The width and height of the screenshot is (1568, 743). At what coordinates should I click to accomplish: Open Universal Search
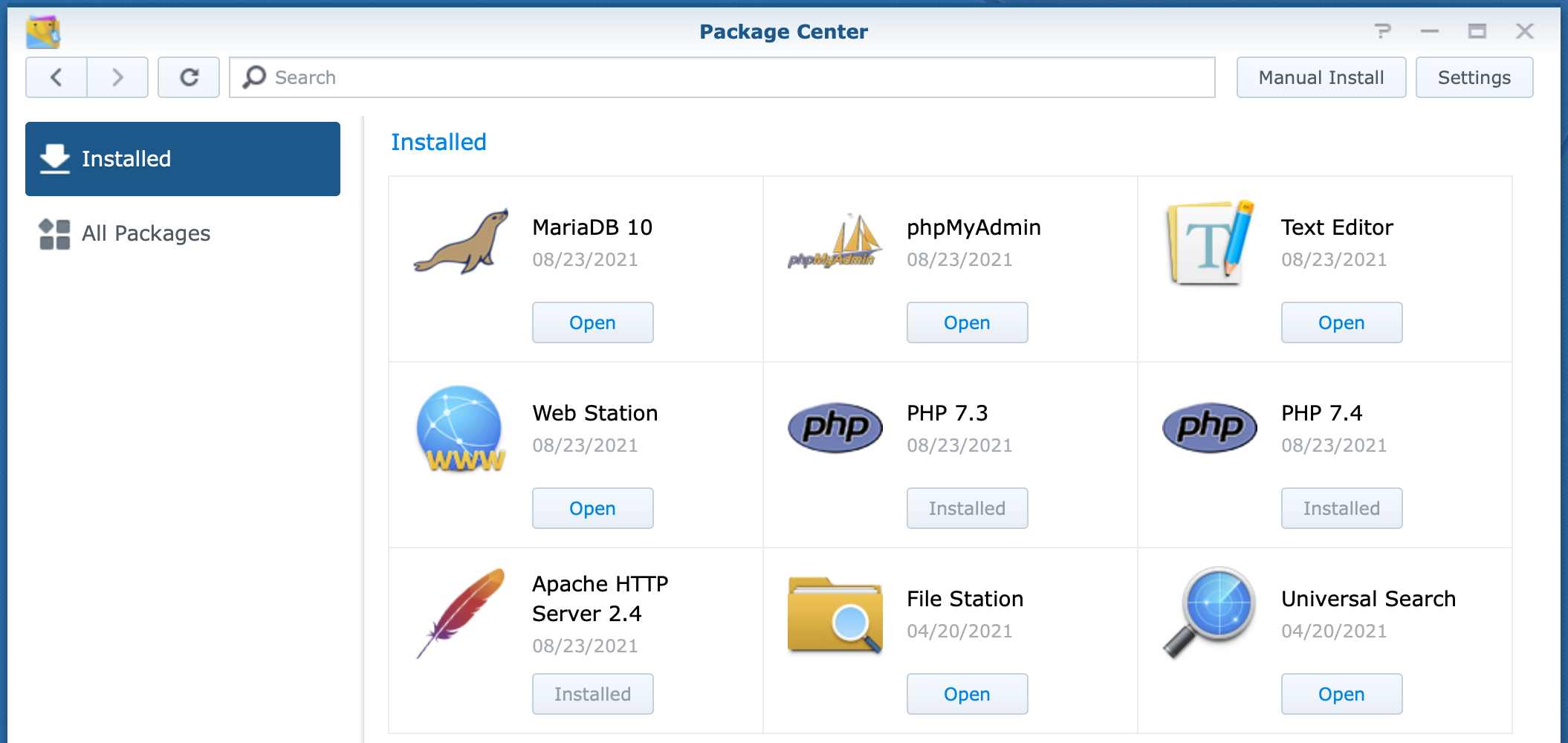tap(1342, 694)
